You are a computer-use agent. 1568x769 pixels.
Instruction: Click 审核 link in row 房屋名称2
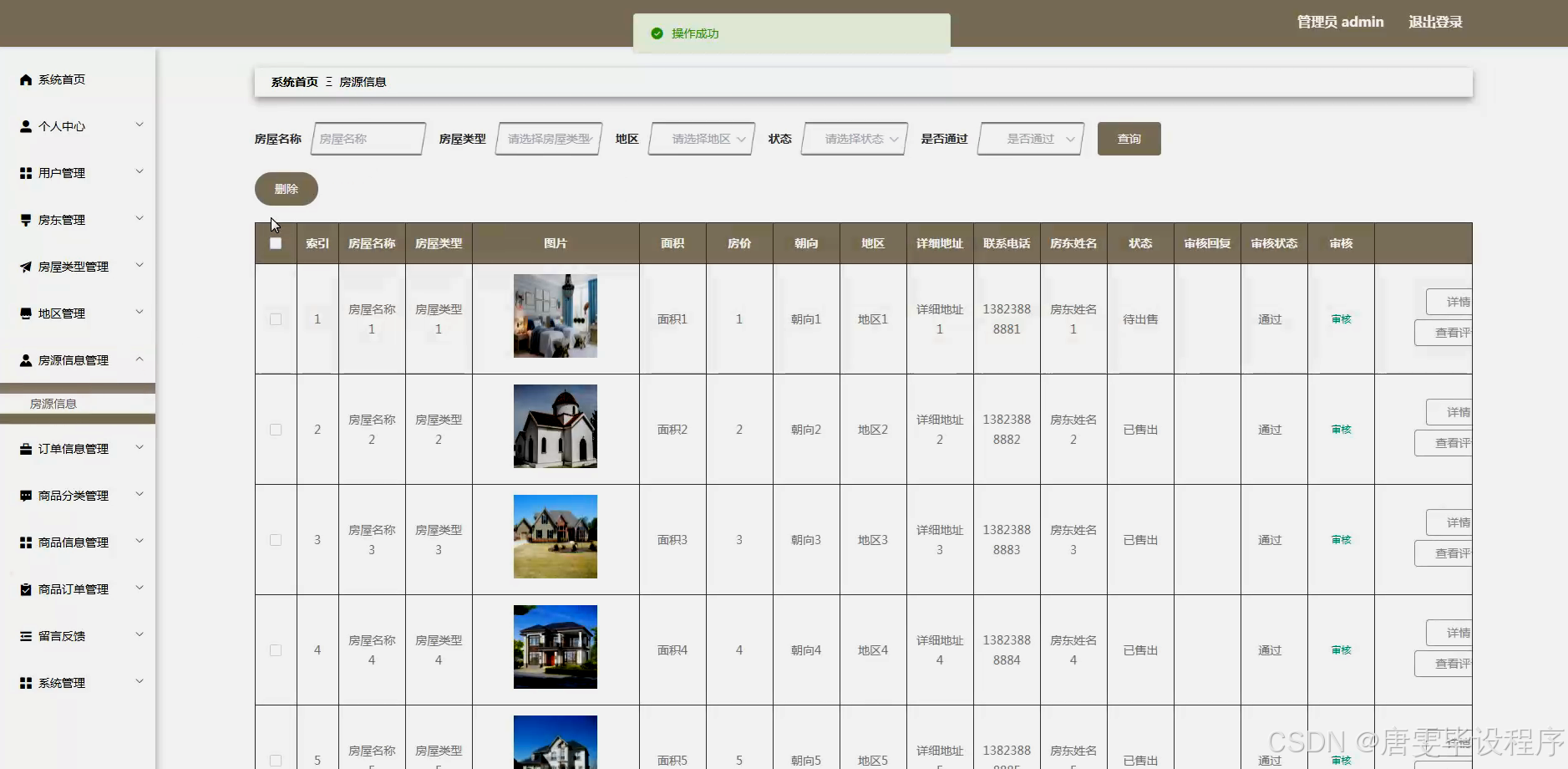click(1341, 430)
